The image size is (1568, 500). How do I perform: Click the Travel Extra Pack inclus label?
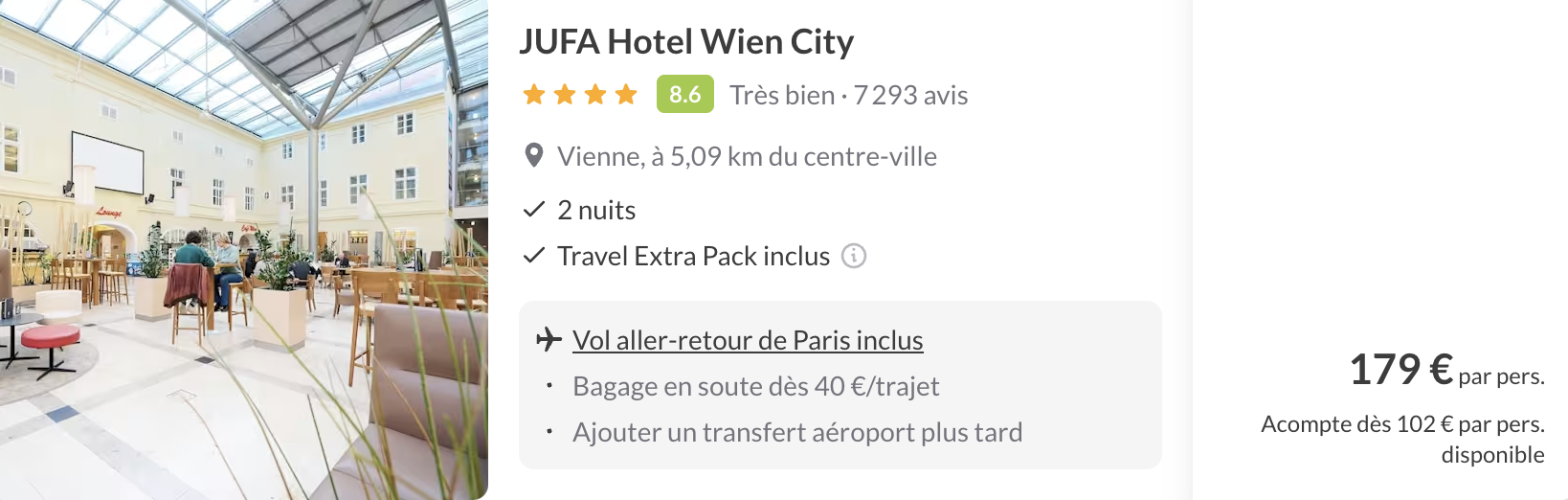point(693,256)
